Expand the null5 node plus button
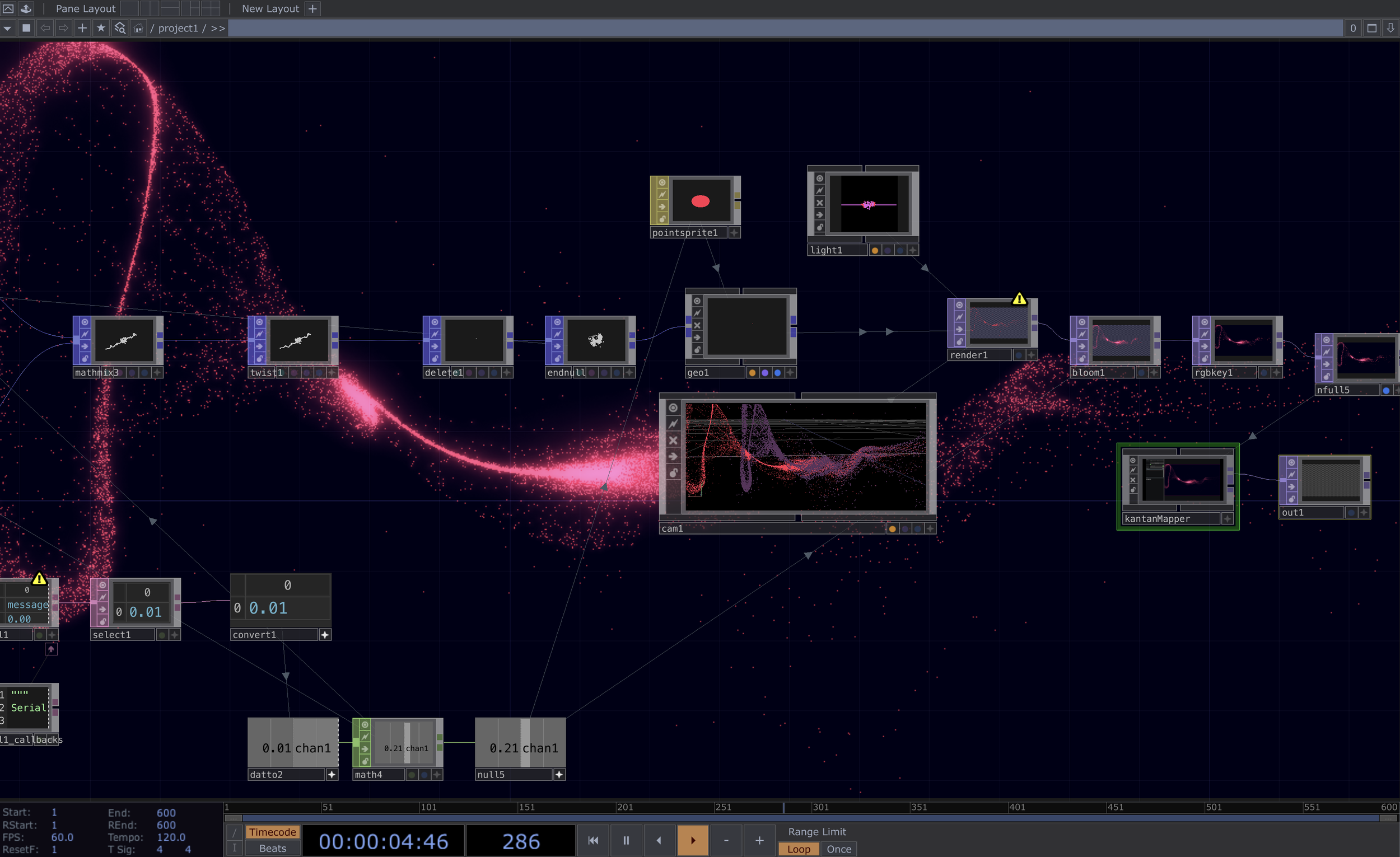This screenshot has width=1400, height=857. point(559,775)
